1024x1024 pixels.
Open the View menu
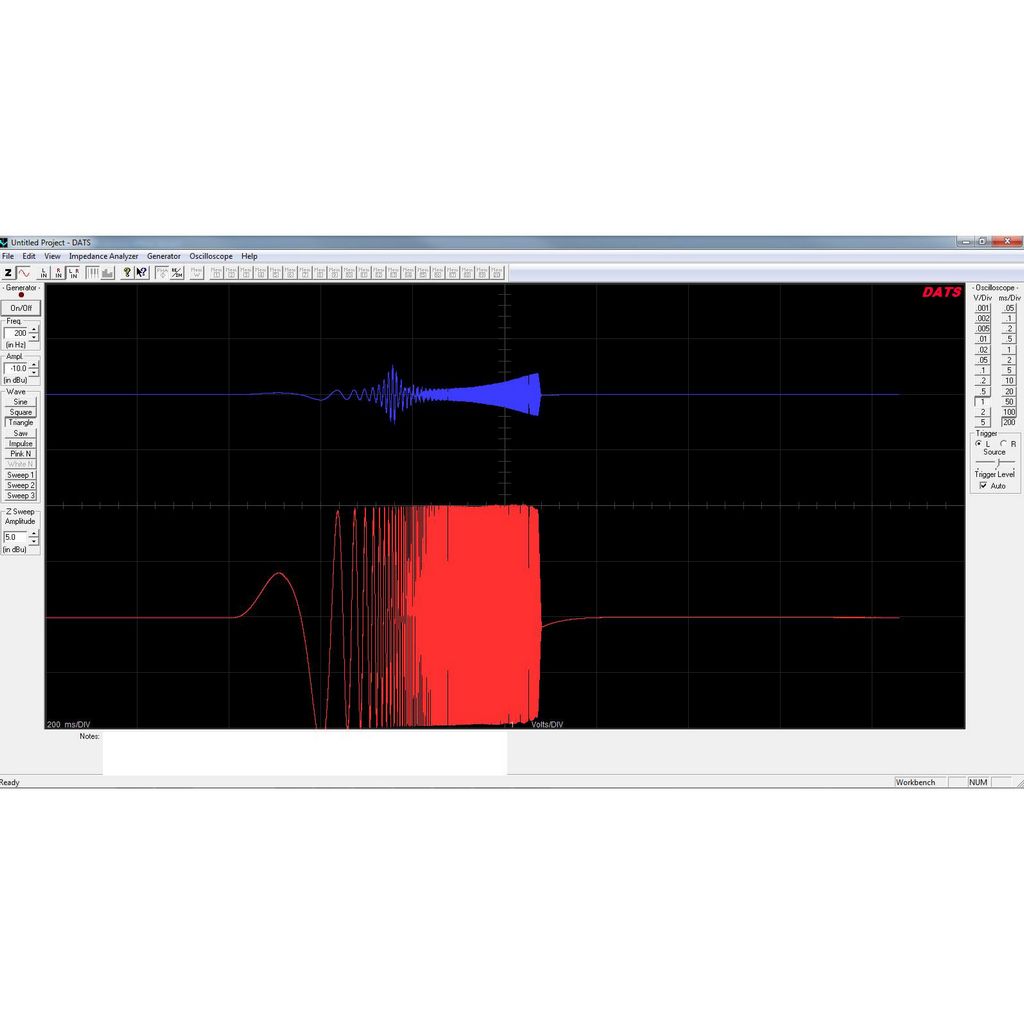point(52,257)
